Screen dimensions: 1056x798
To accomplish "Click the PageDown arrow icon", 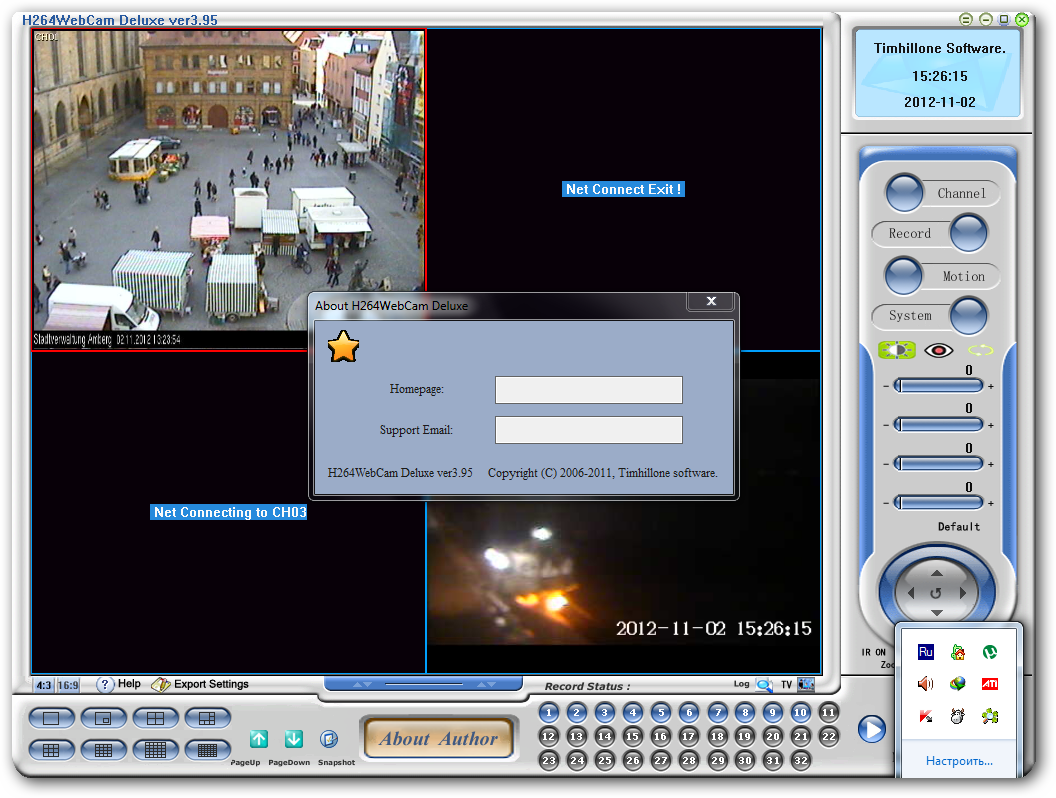I will coord(294,740).
